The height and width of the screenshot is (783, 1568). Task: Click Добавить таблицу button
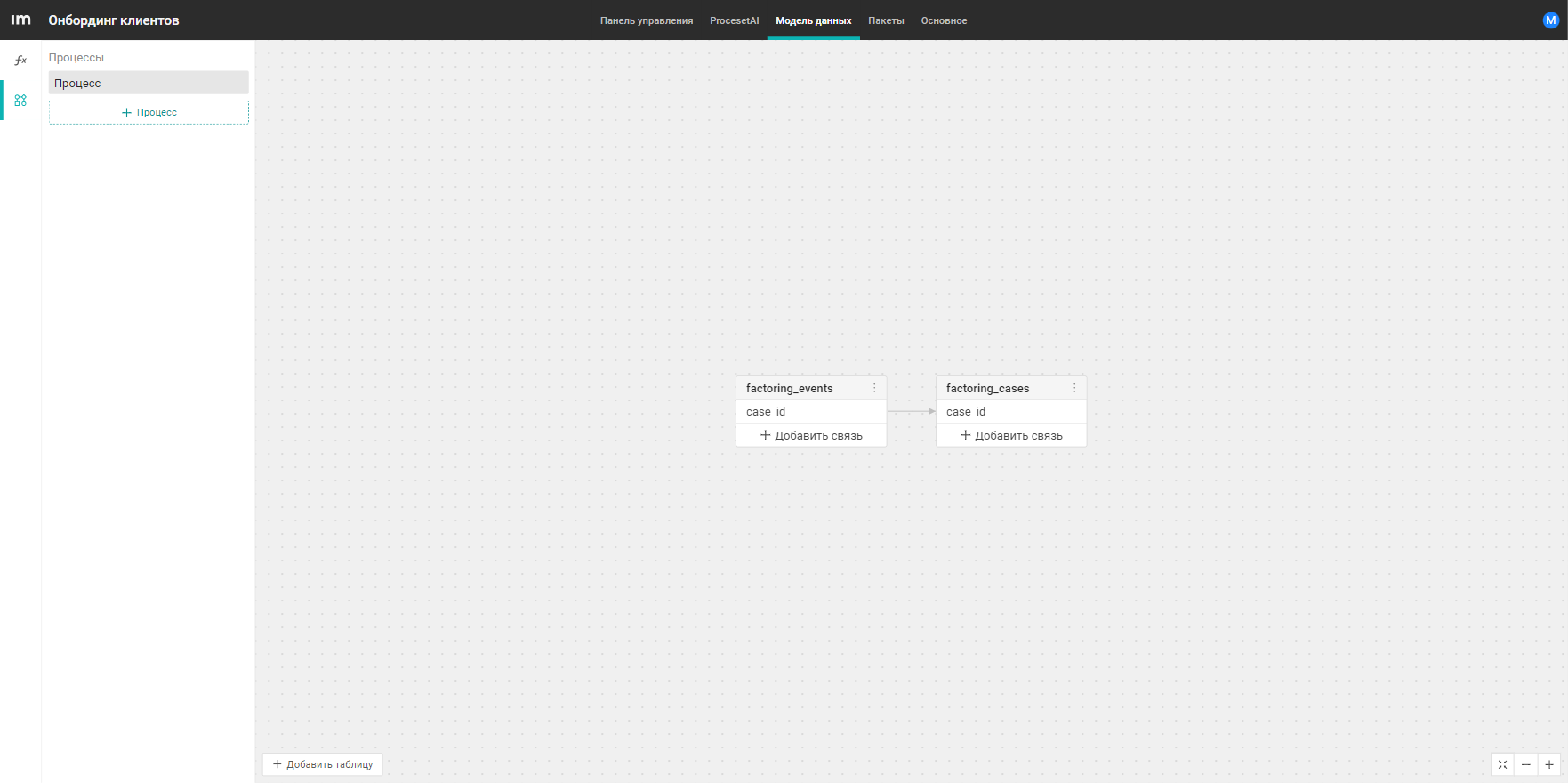coord(322,764)
